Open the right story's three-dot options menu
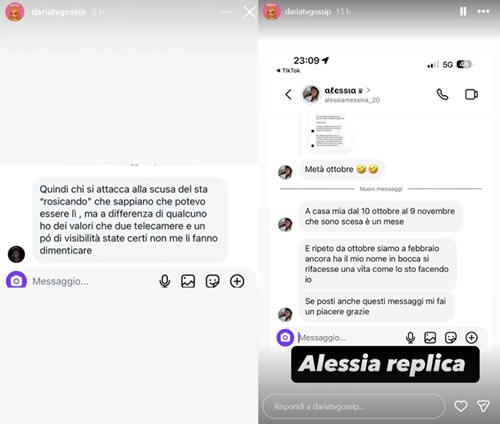 coord(483,12)
